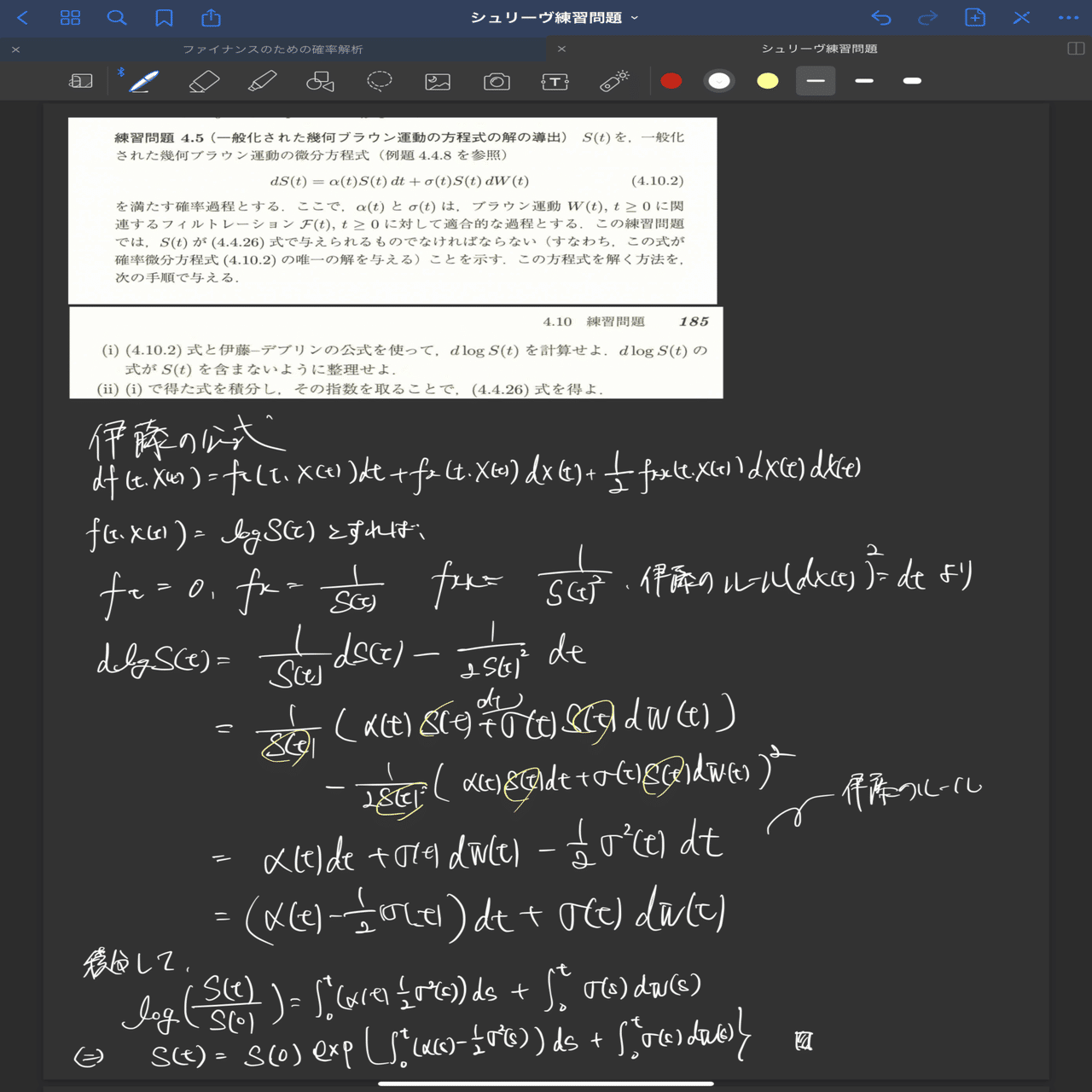This screenshot has height=1092, width=1092.
Task: Open the page thumbnails view
Action: click(x=70, y=17)
